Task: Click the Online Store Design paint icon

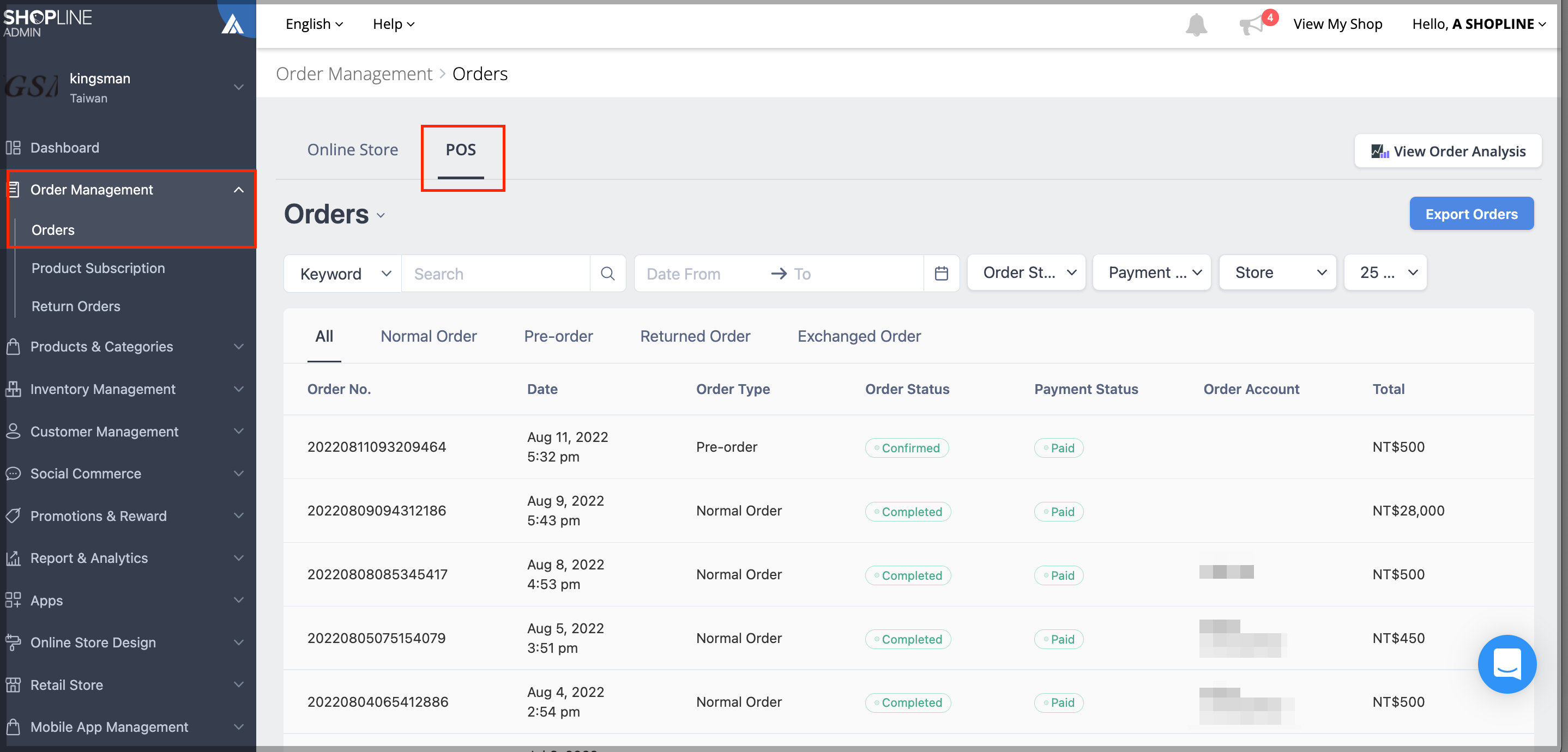Action: coord(14,642)
